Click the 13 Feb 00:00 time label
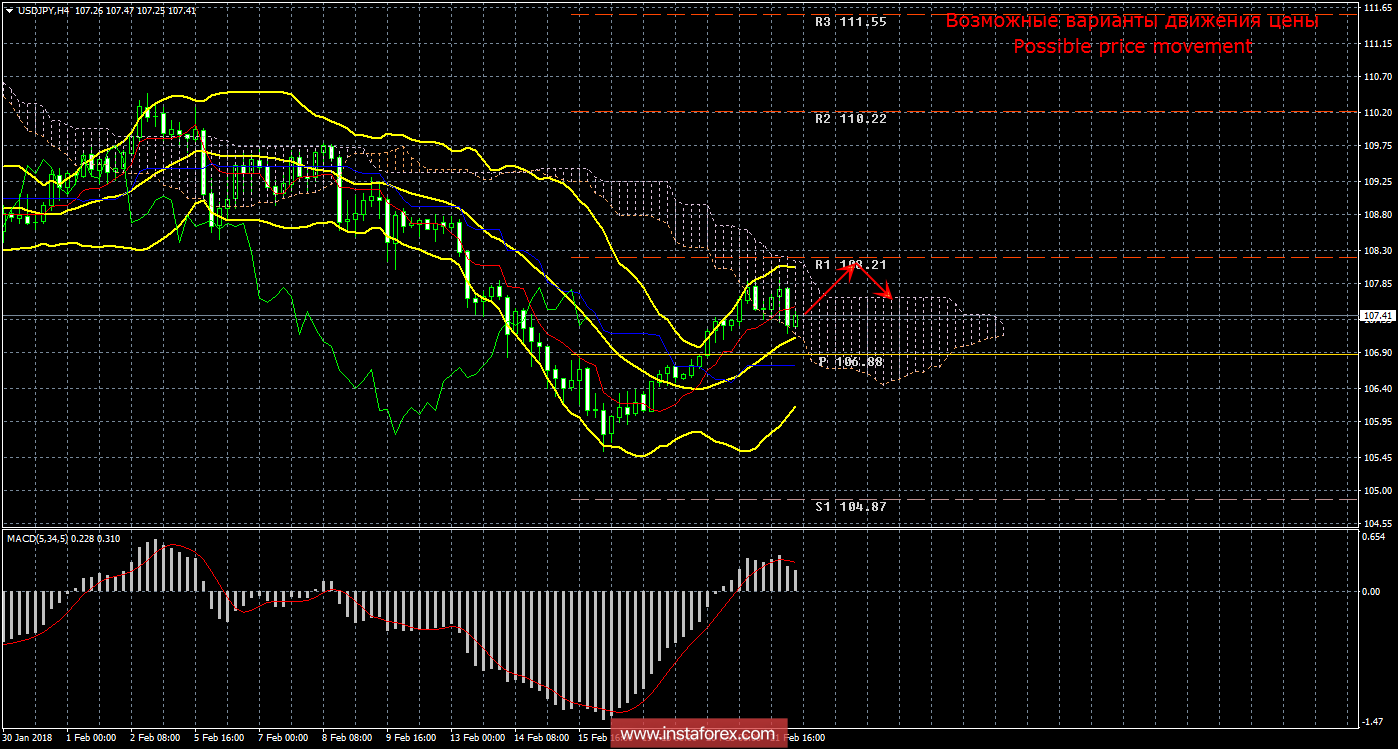 477,738
